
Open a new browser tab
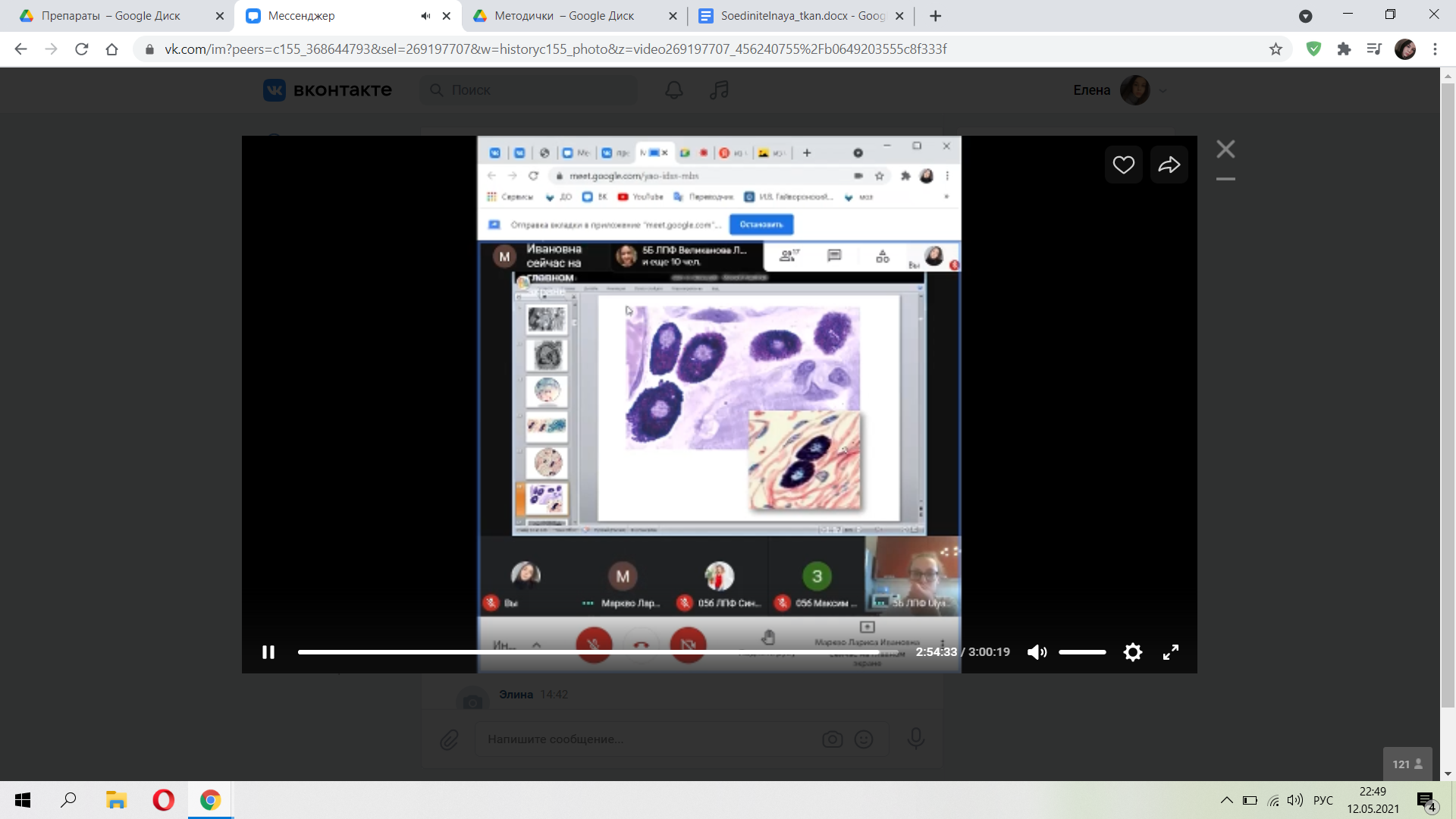[936, 16]
